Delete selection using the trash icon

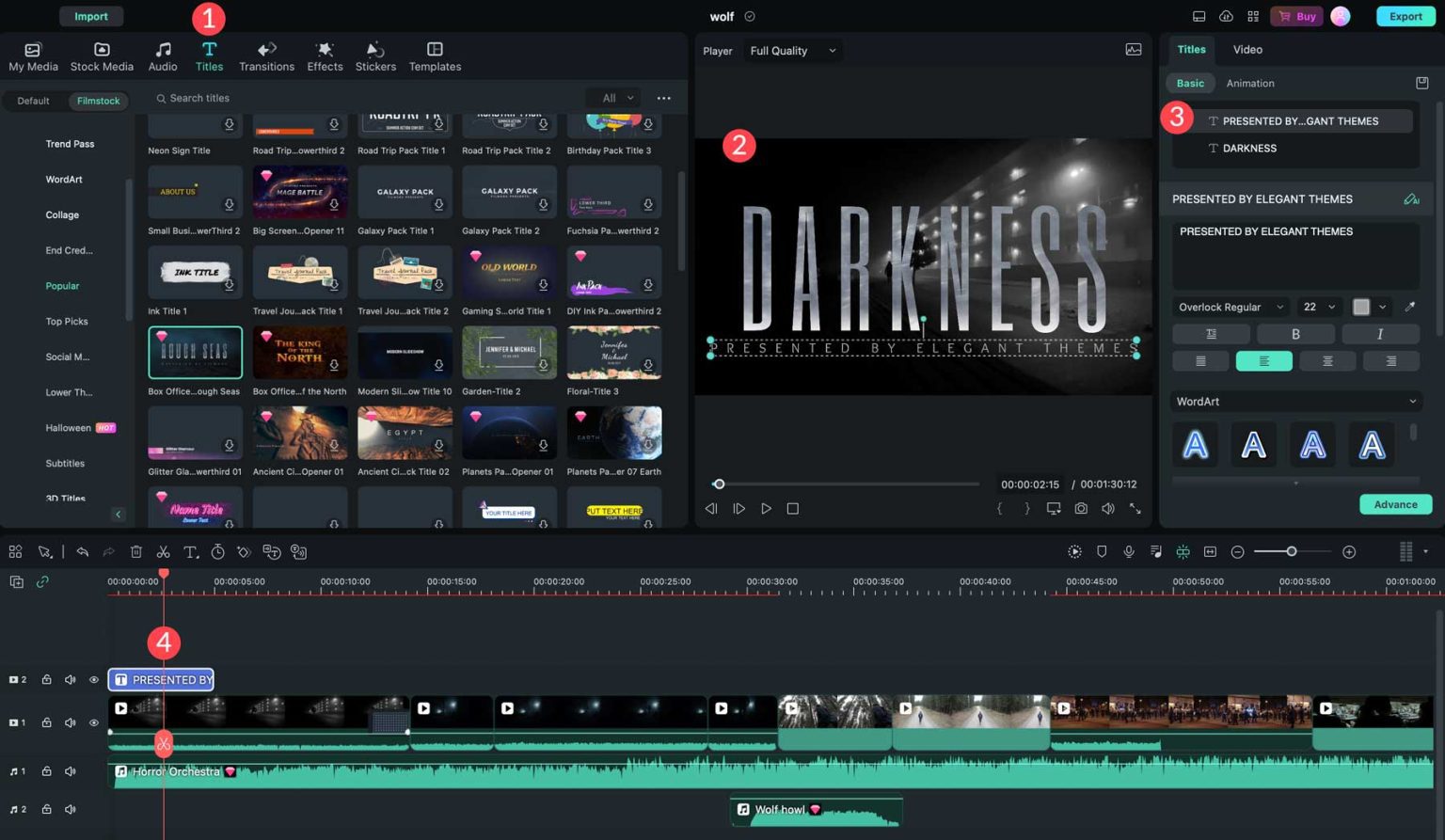[136, 551]
